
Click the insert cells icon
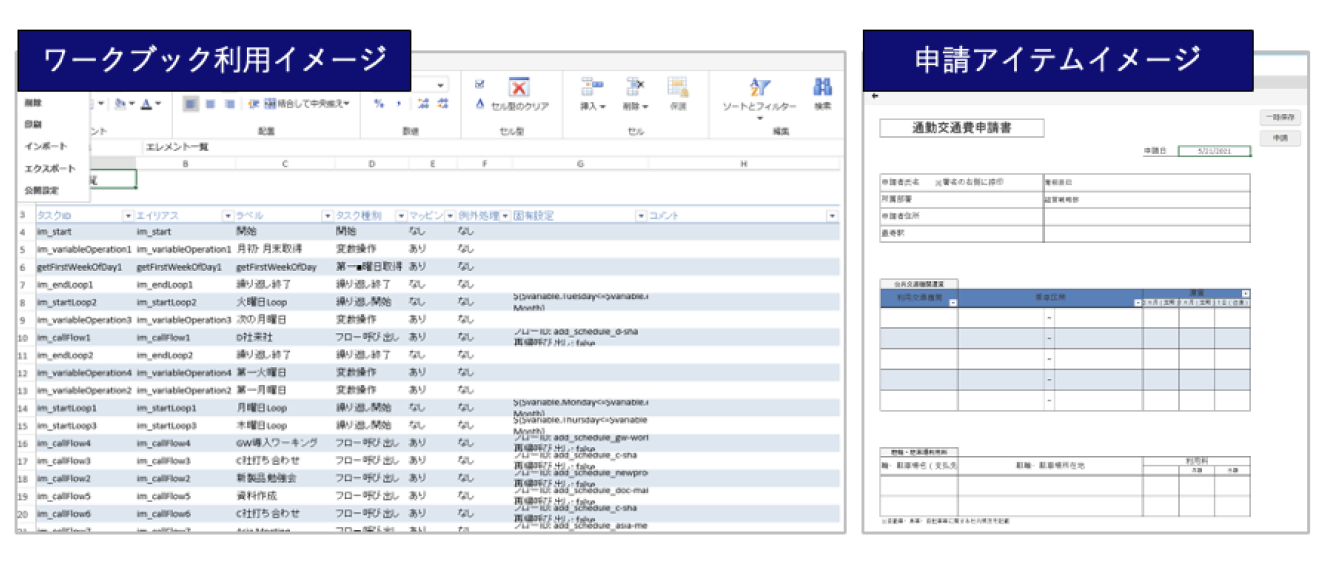[x=592, y=87]
